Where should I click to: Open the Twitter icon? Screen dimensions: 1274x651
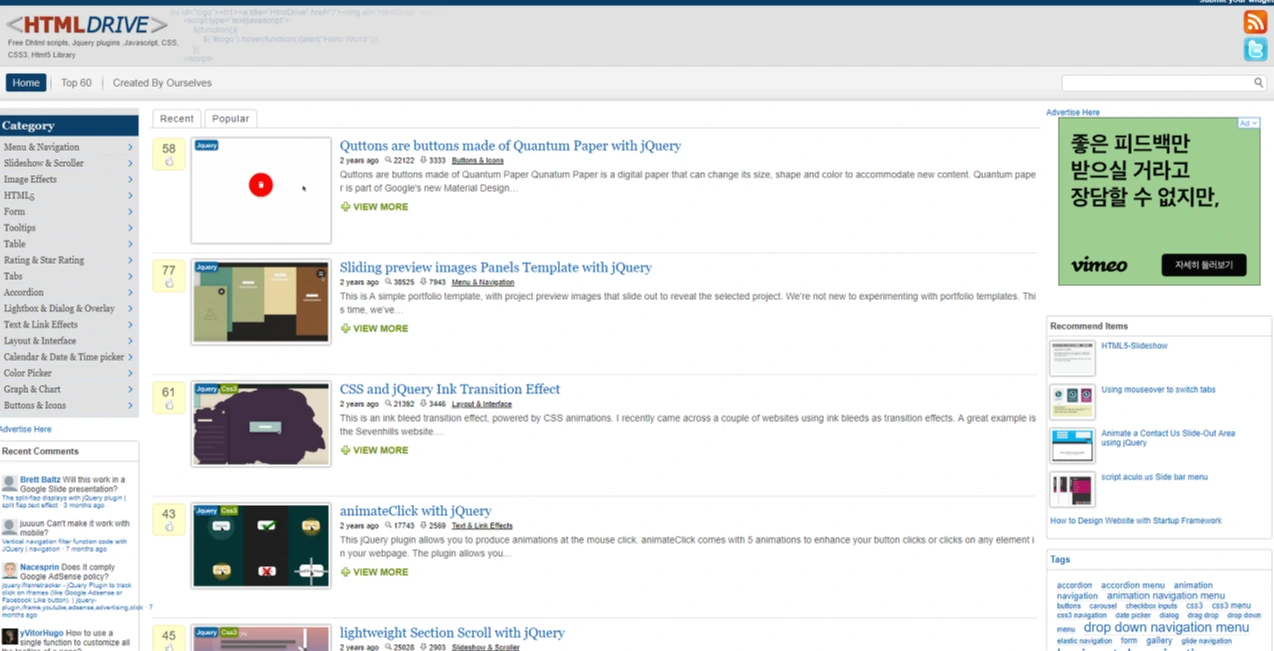1255,50
